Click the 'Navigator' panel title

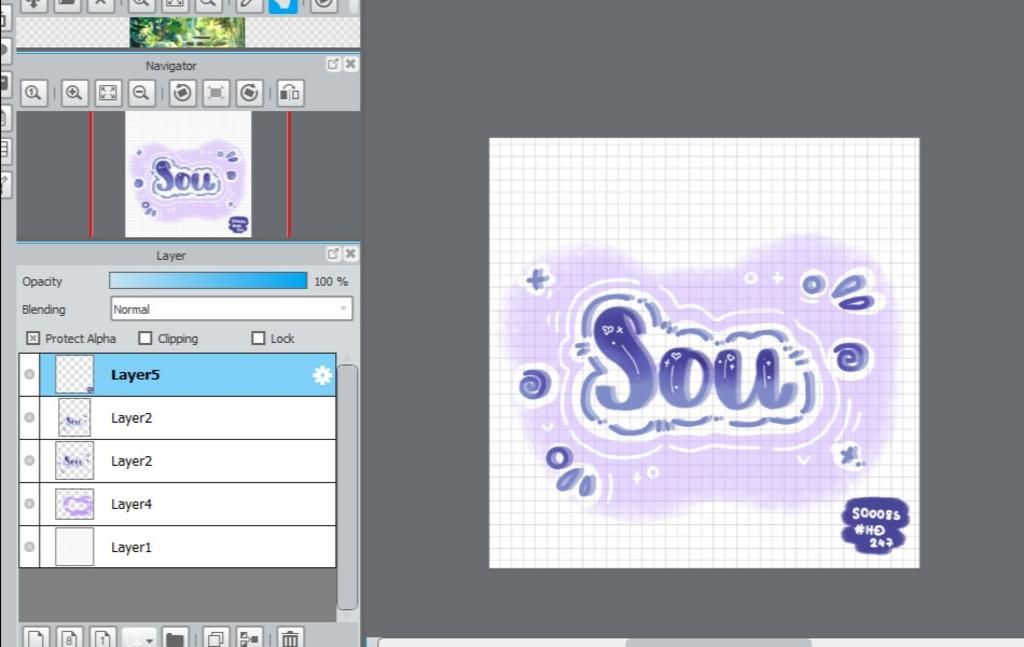(x=170, y=66)
